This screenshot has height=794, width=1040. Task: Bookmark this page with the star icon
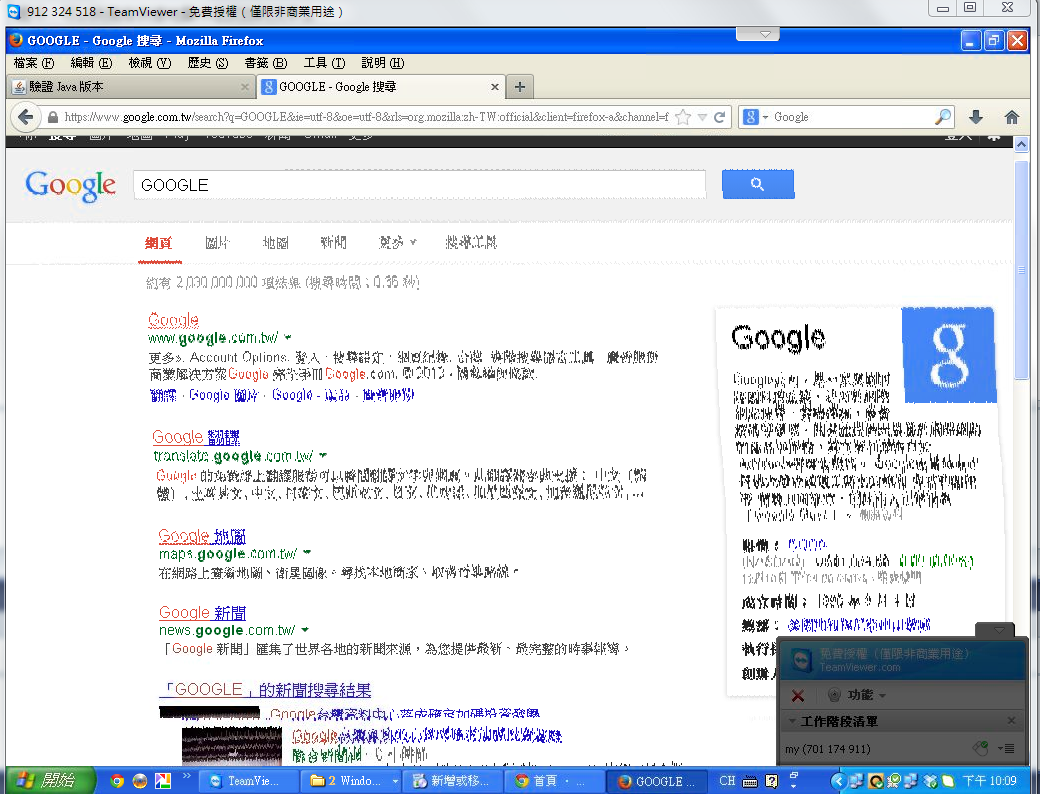click(683, 117)
